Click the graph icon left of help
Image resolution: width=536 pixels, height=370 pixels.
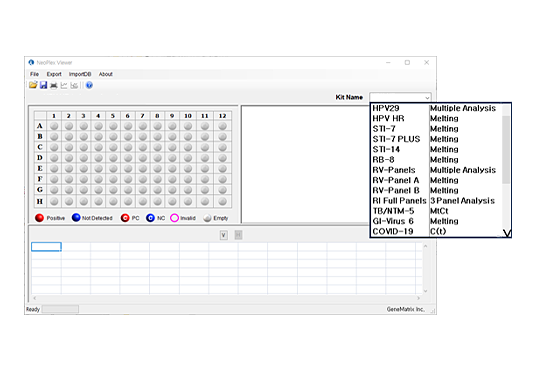click(74, 85)
